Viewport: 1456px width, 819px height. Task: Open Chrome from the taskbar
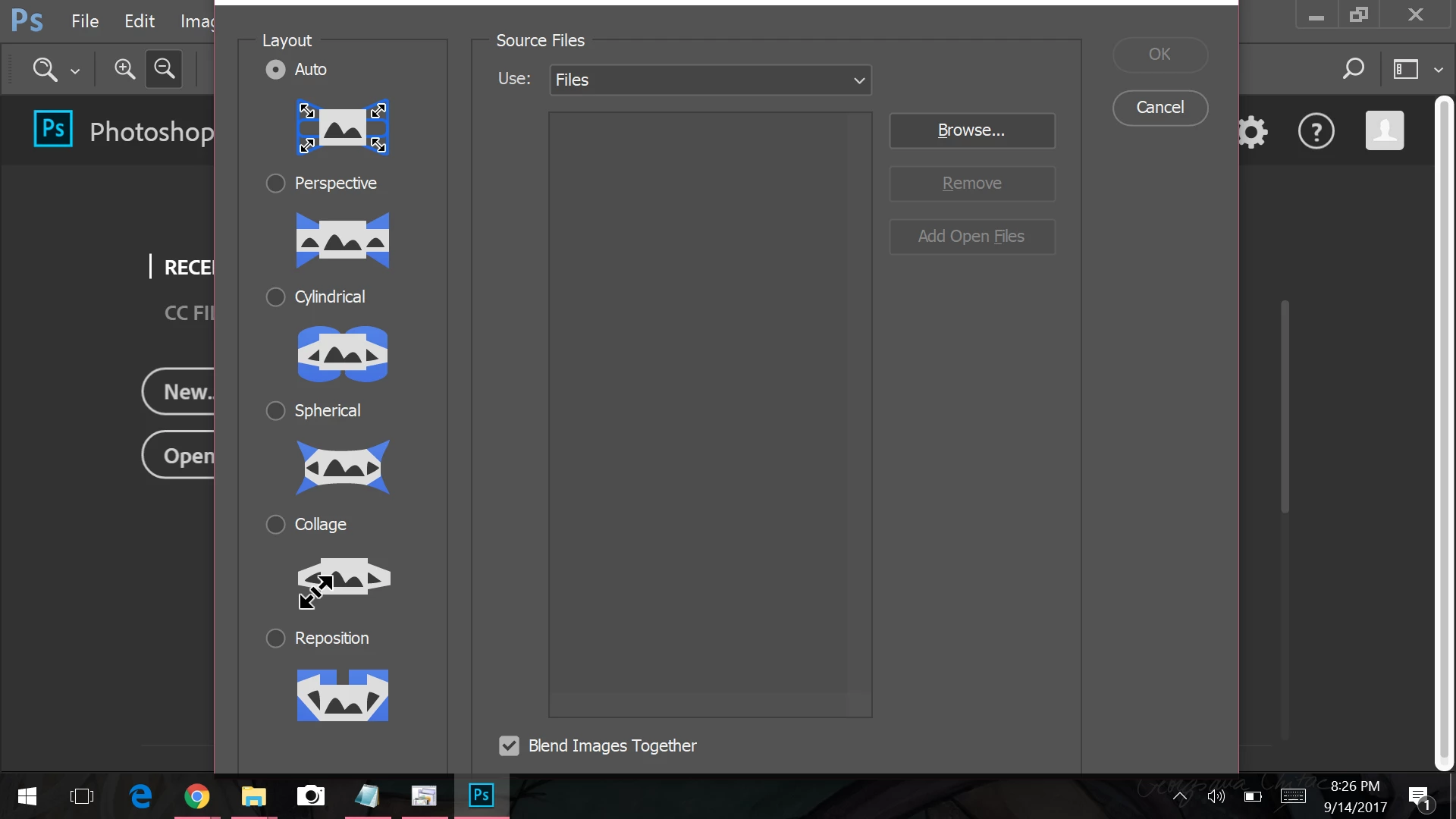click(197, 796)
